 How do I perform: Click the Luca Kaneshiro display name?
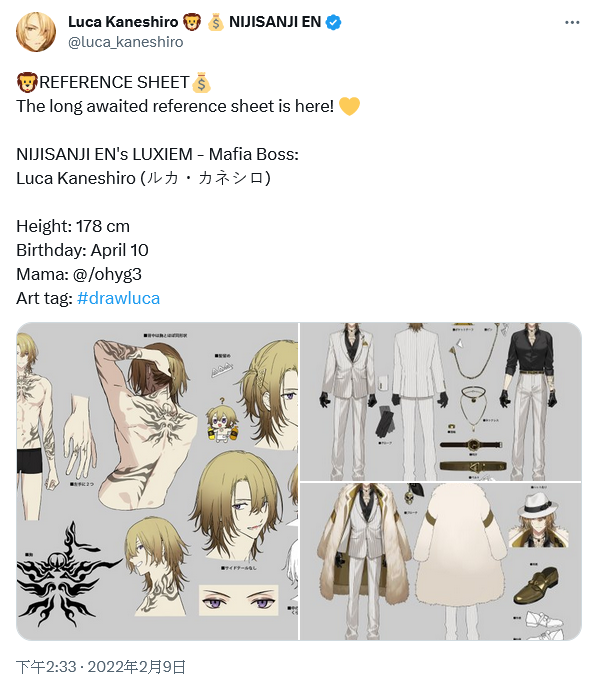(x=123, y=22)
